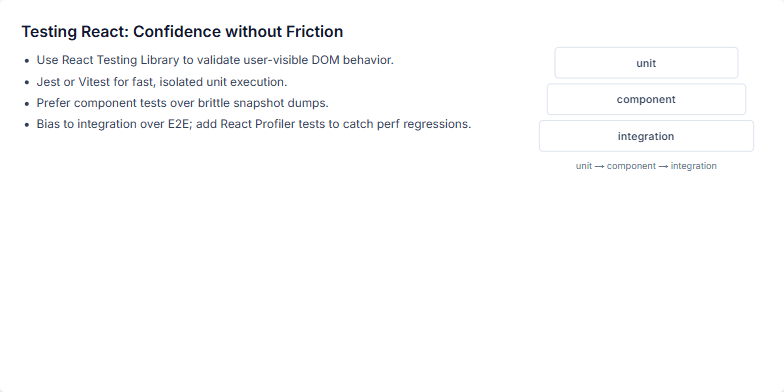Image resolution: width=784 pixels, height=392 pixels.
Task: Click the word 'unit' in the caption
Action: tap(584, 166)
